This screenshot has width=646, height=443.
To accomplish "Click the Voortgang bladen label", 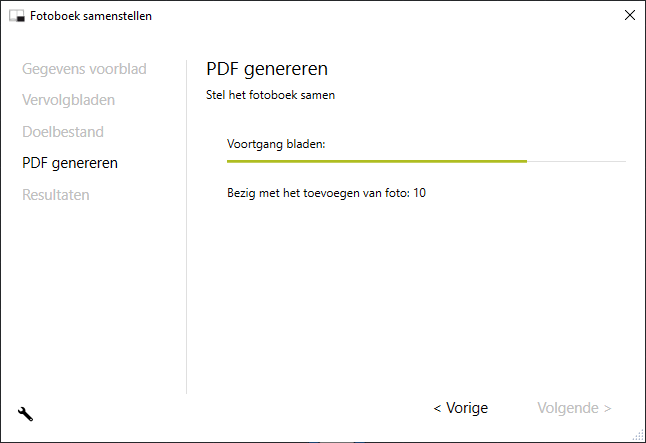I will coord(277,144).
